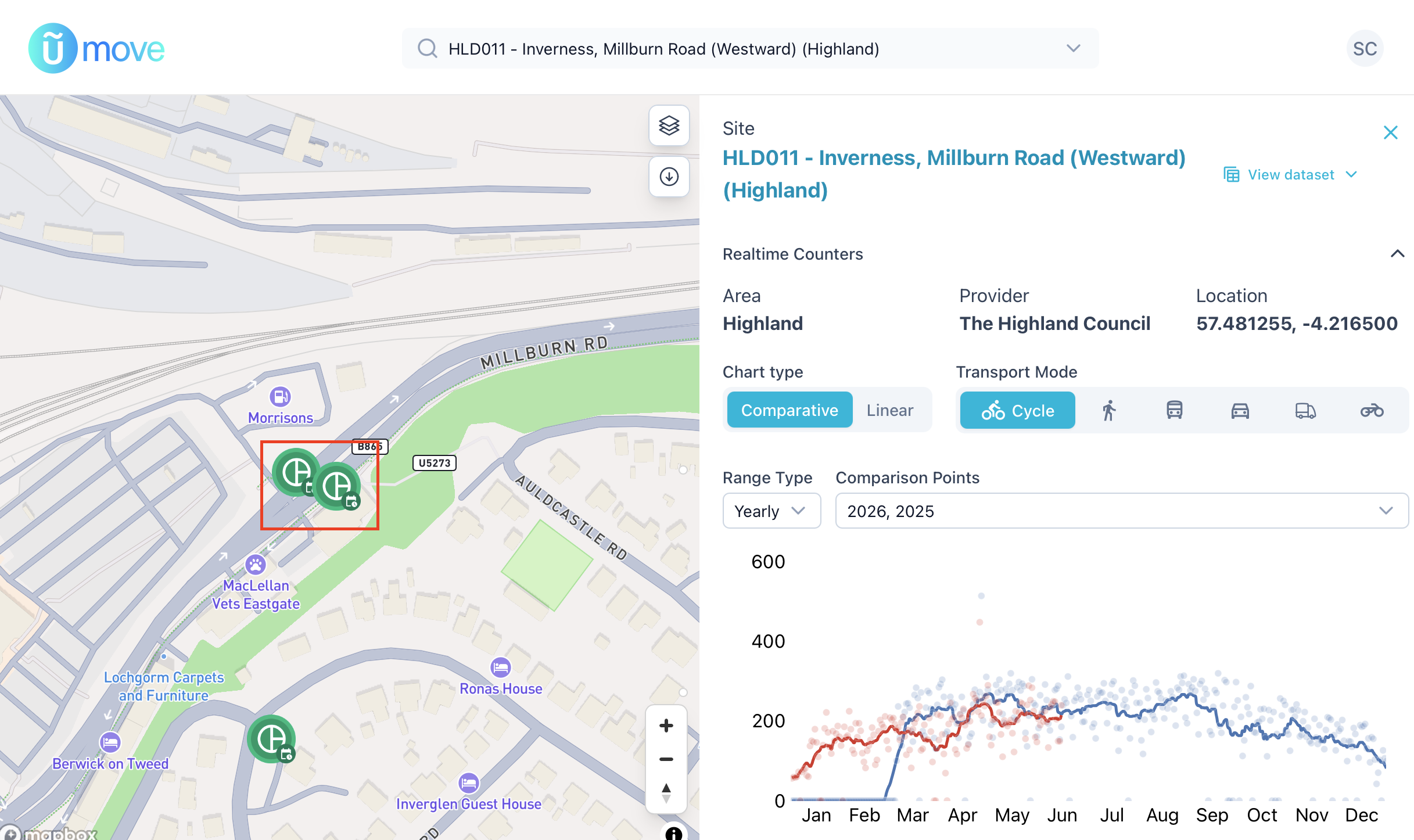Click the Morrisons fuel station map icon
Image resolution: width=1414 pixels, height=840 pixels.
280,397
